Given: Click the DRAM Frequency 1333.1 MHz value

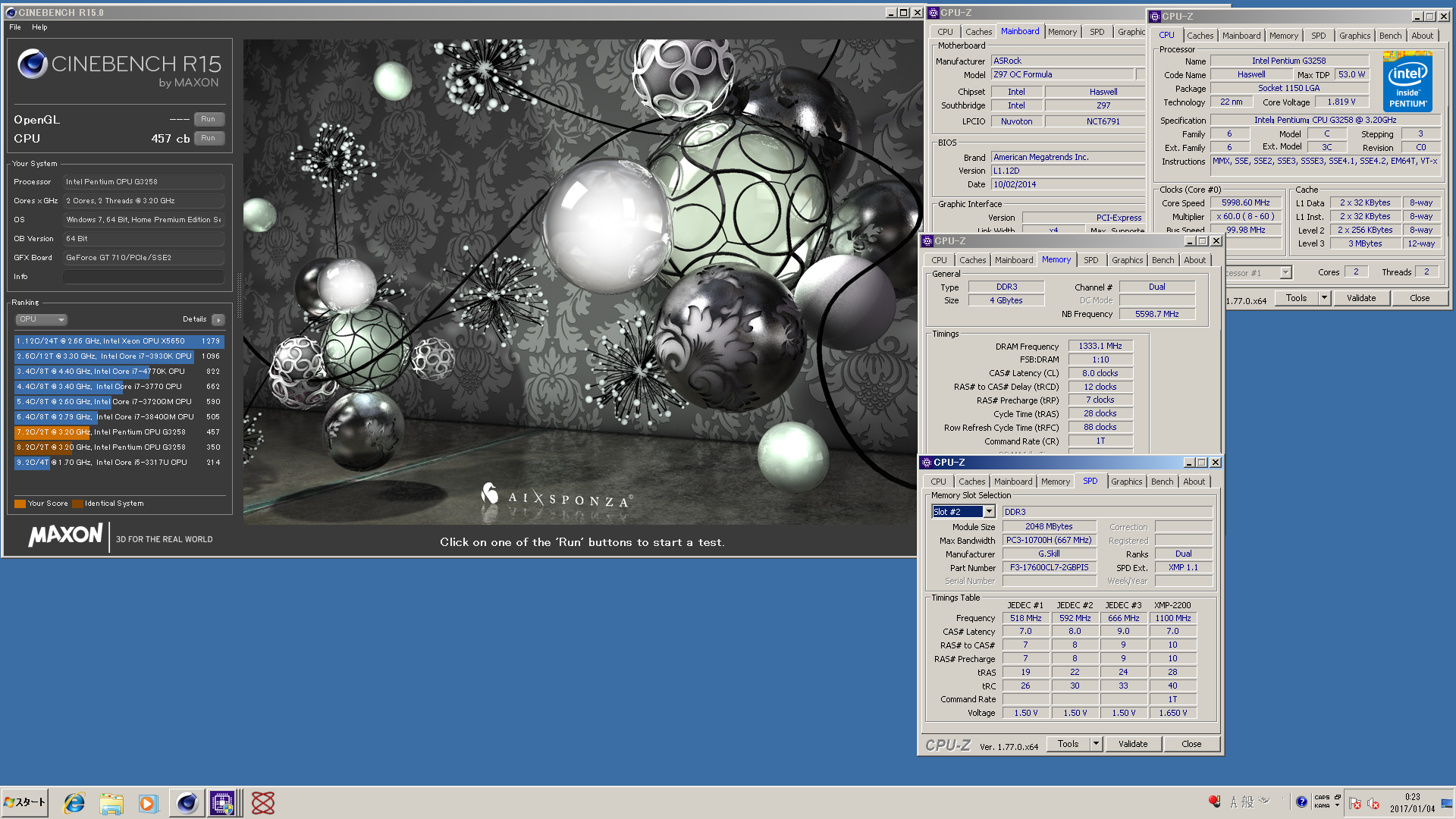Looking at the screenshot, I should click(1100, 346).
